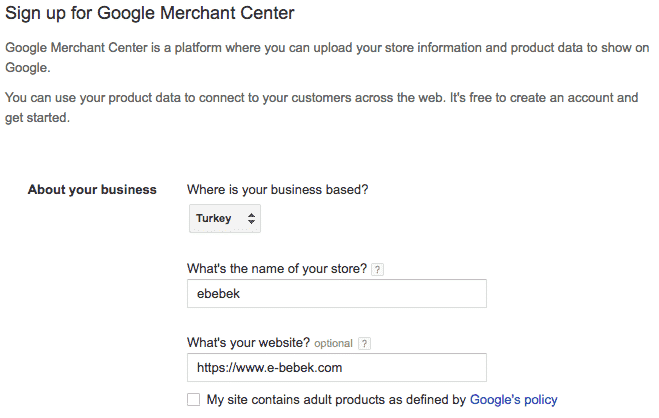This screenshot has width=659, height=418.
Task: Click the website field showing https://www.e-bebek.com
Action: coord(337,368)
